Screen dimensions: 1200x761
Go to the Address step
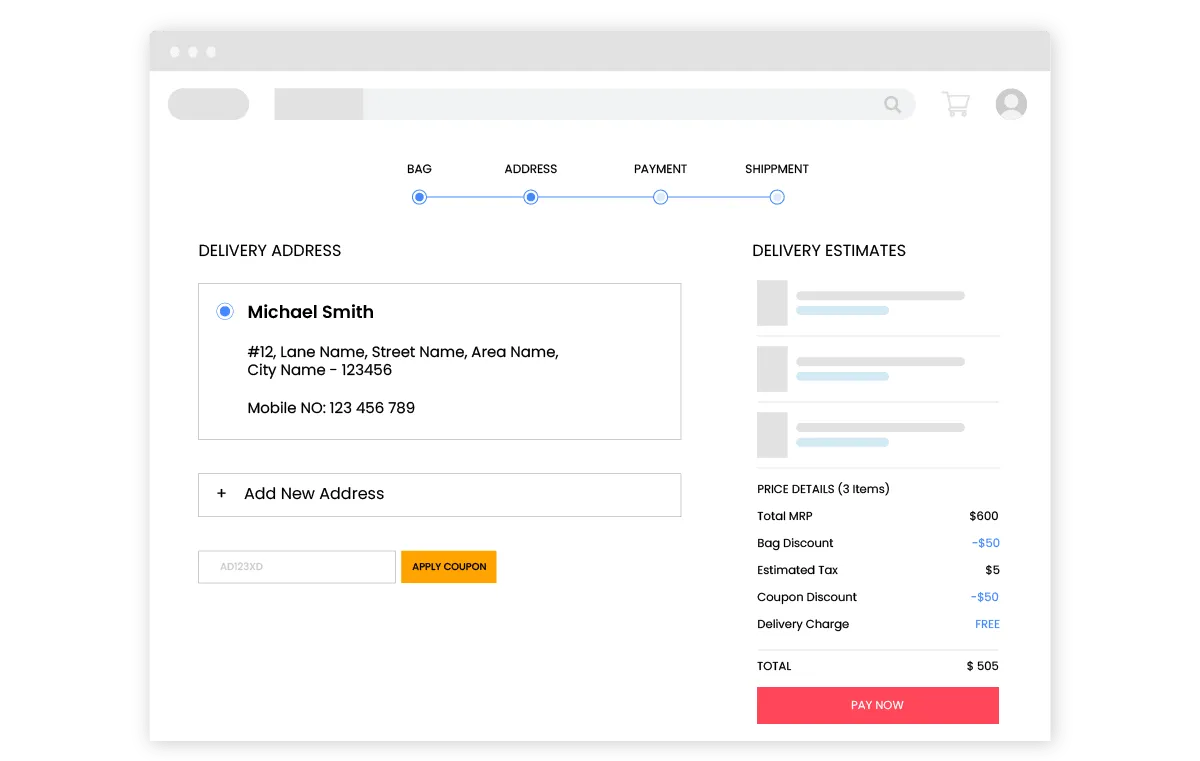pos(531,197)
